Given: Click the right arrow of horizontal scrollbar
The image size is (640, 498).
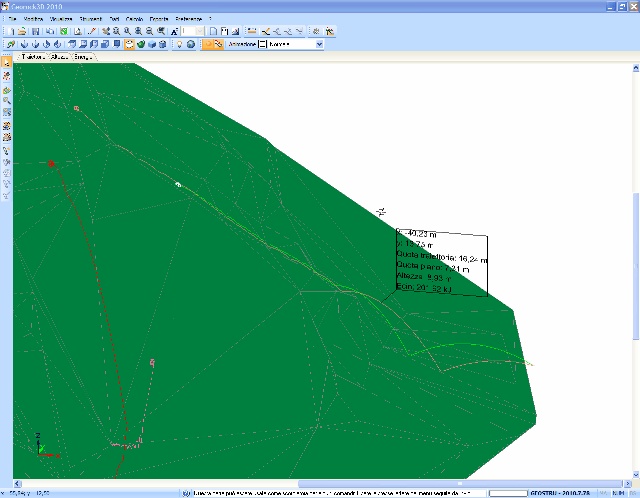Looking at the screenshot, I should pos(628,484).
